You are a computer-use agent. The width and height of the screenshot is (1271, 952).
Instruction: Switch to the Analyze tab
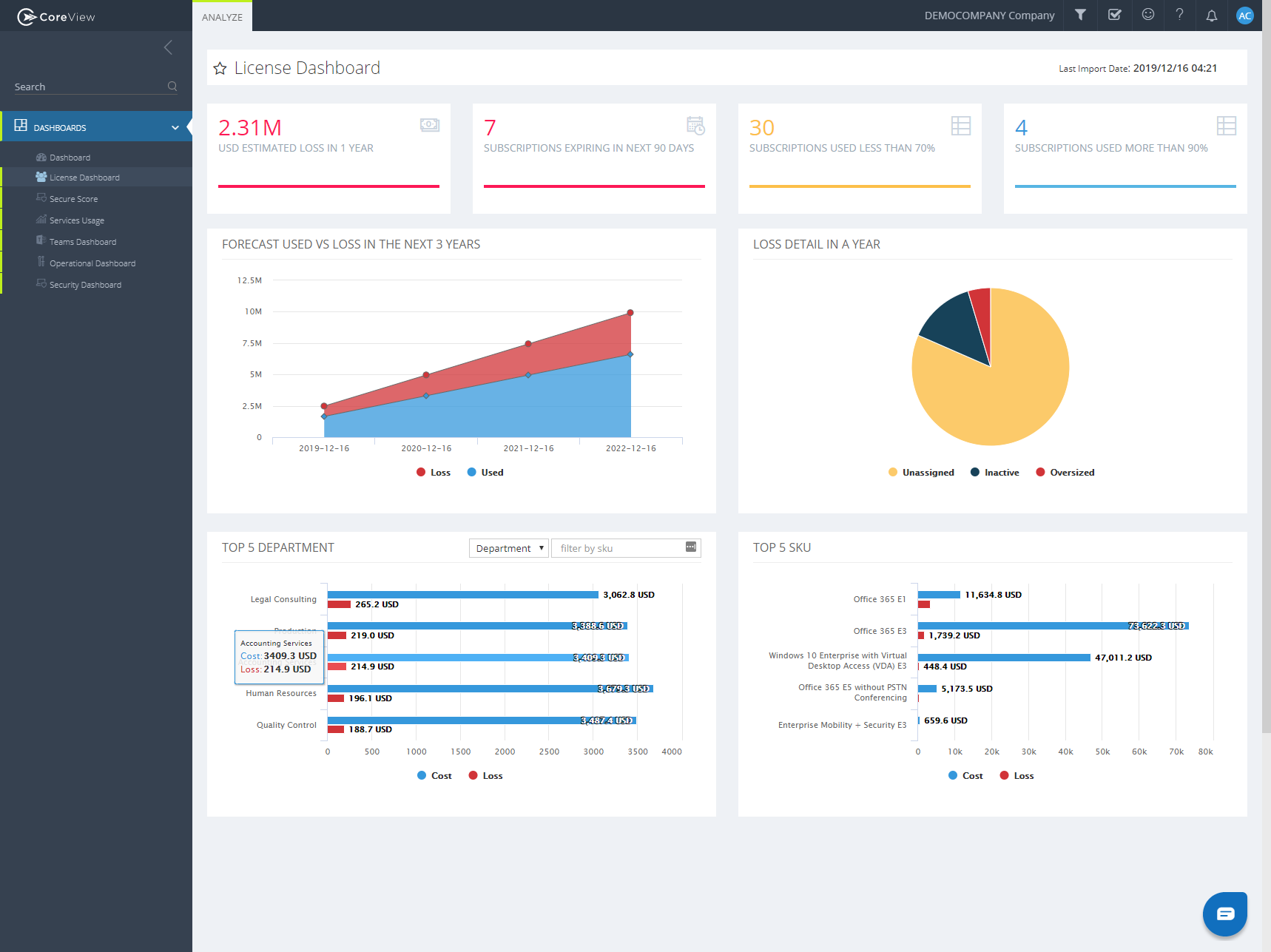click(222, 17)
